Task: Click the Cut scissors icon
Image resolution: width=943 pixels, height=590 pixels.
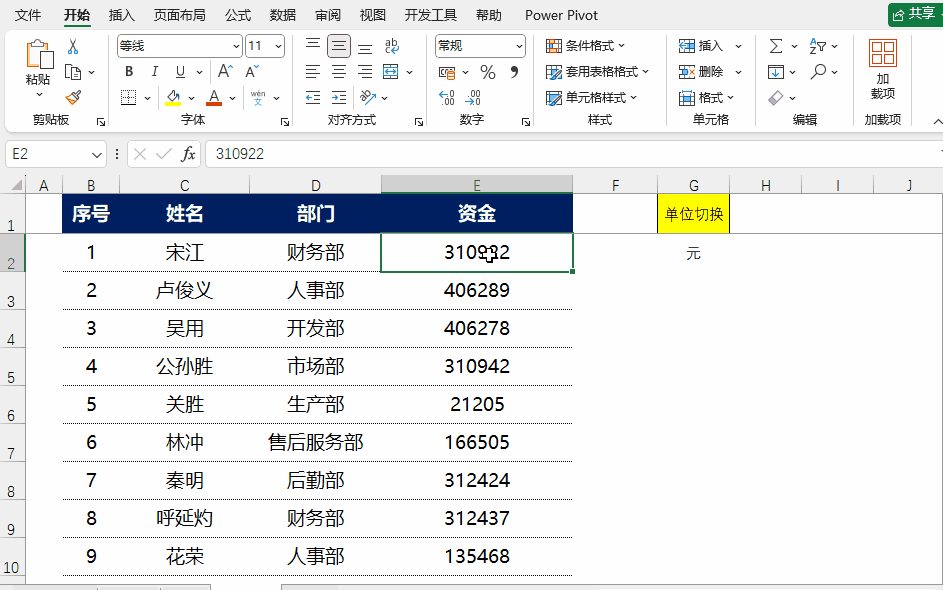Action: coord(73,46)
